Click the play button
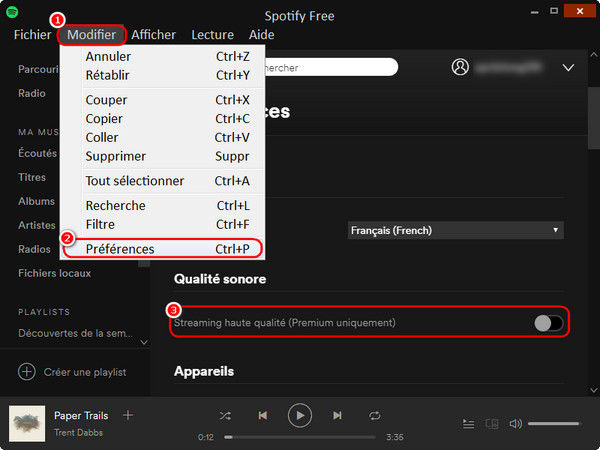Image resolution: width=600 pixels, height=450 pixels. coord(300,415)
